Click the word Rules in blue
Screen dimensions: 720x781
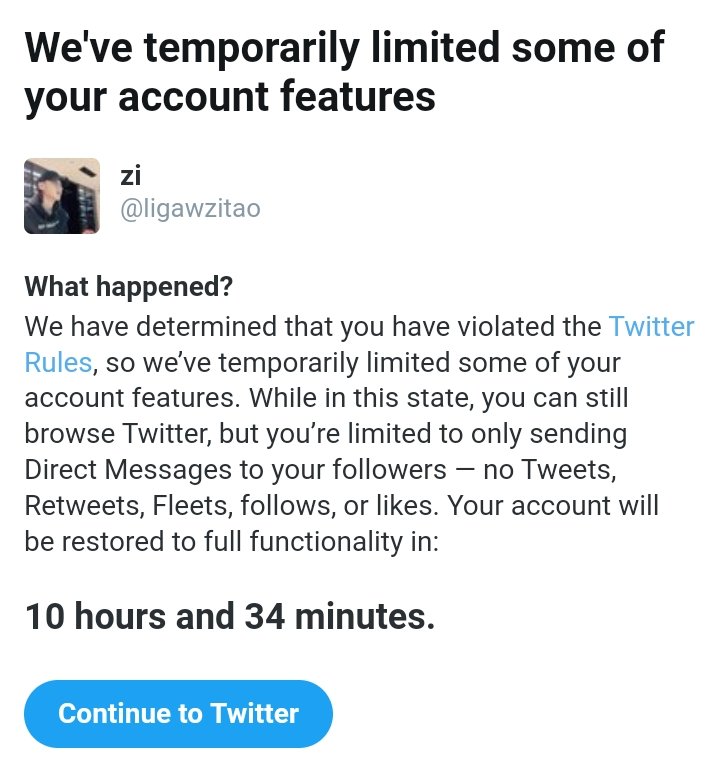tap(58, 362)
